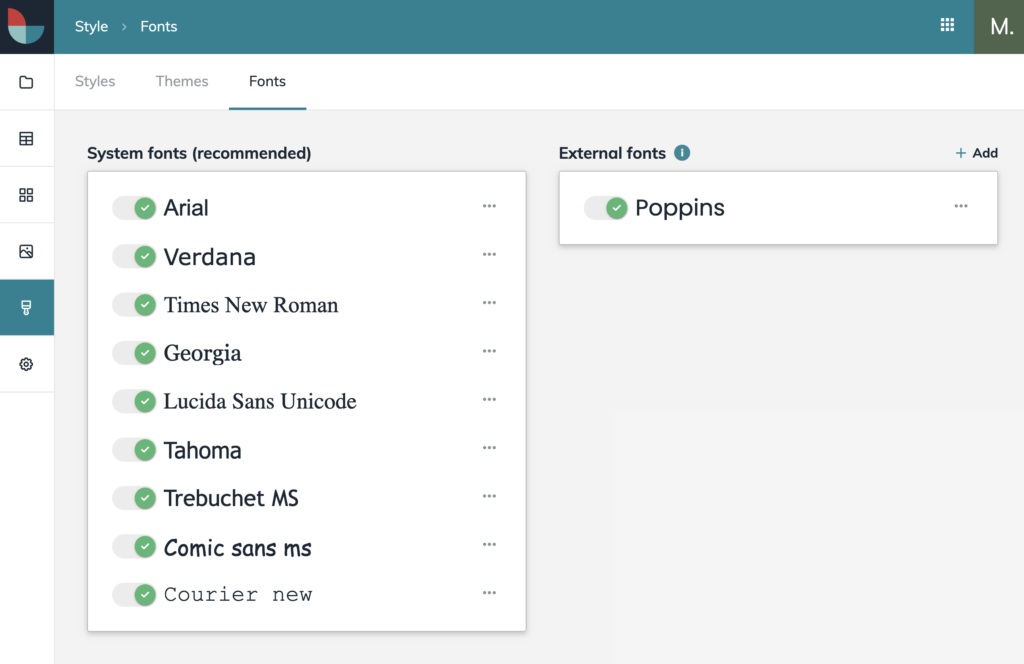This screenshot has height=664, width=1024.
Task: Click the External fonts info icon
Action: pyautogui.click(x=682, y=153)
